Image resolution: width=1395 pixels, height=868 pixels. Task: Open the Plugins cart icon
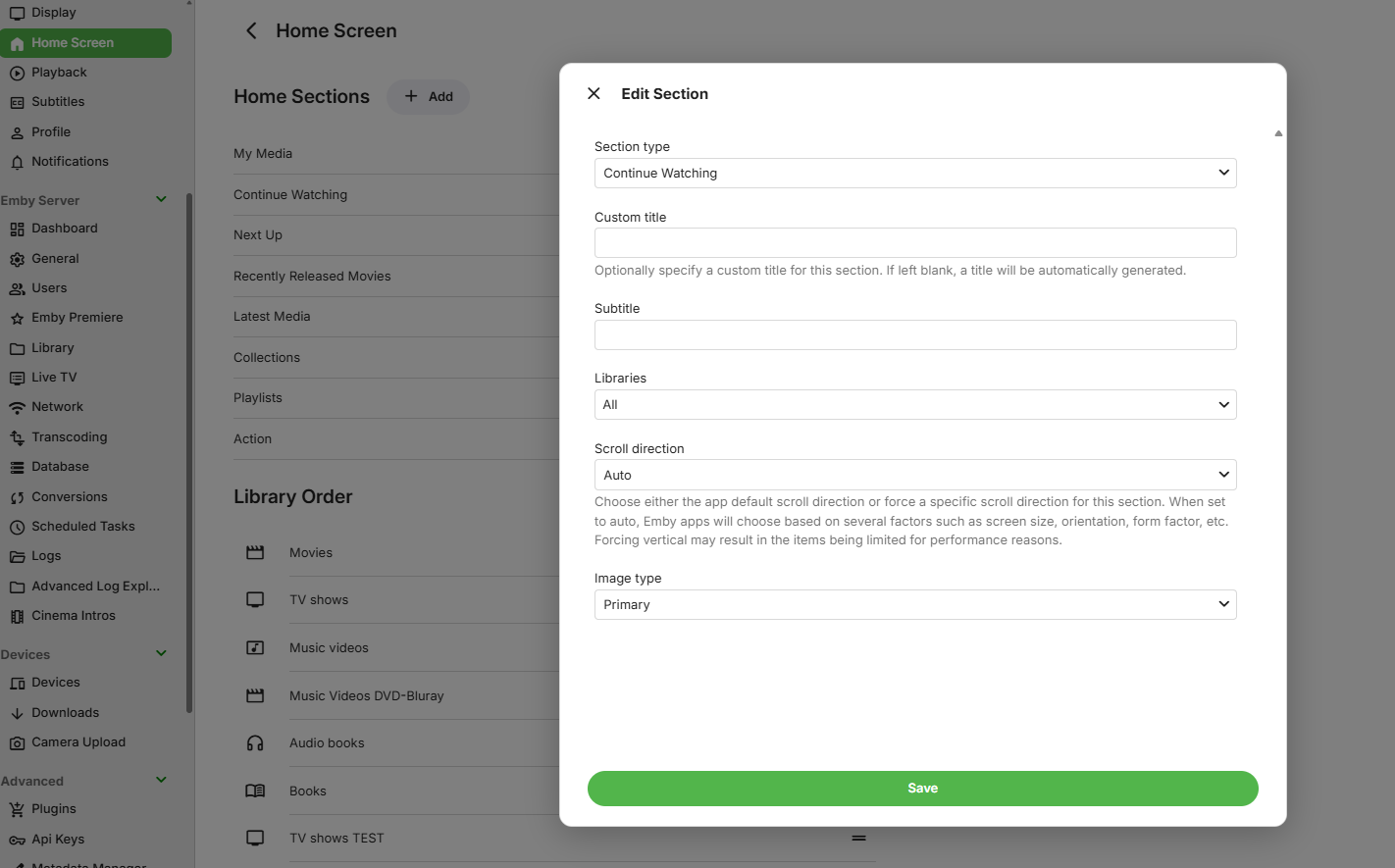coord(17,810)
